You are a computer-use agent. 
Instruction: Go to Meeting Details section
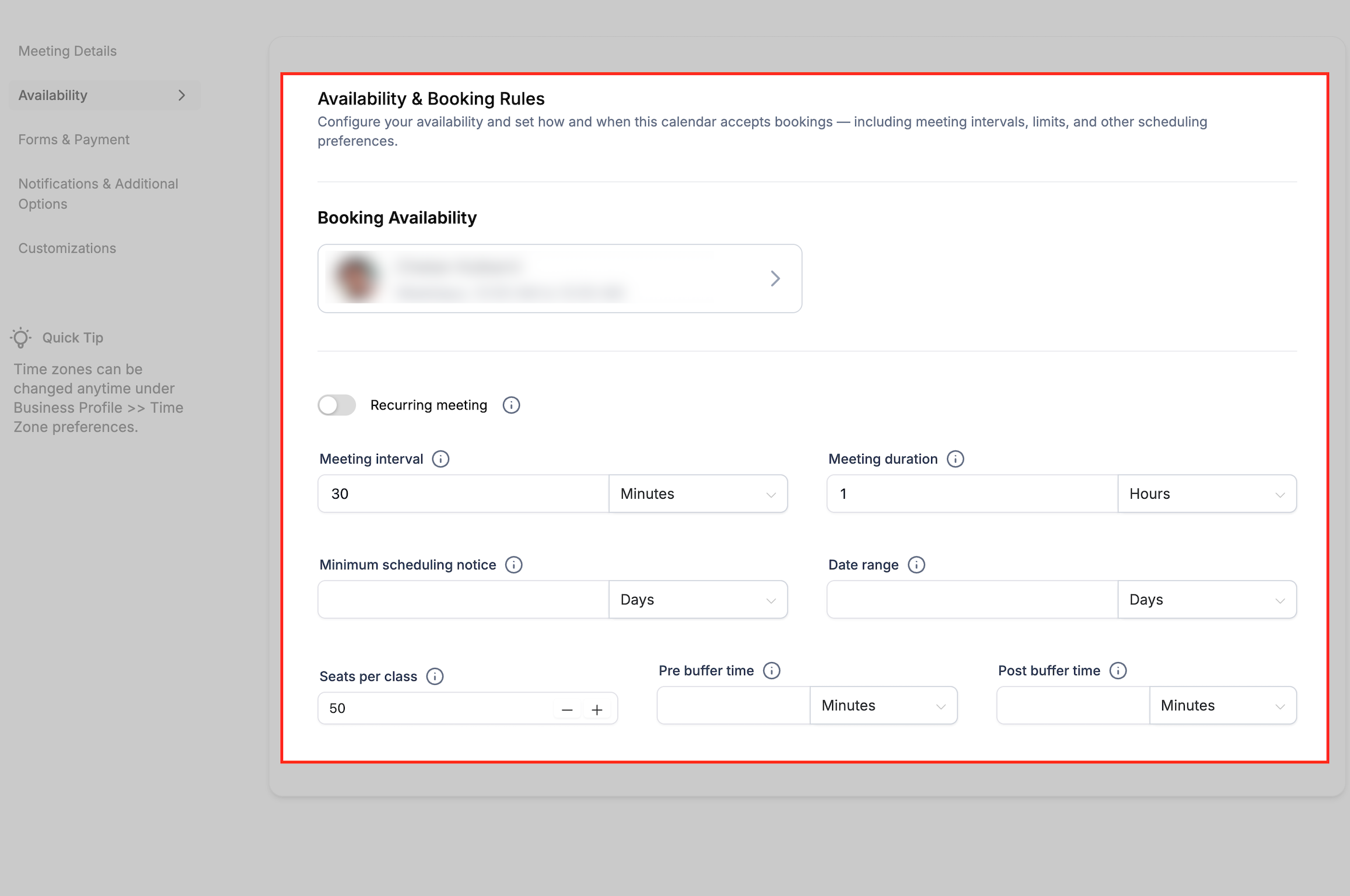(68, 51)
